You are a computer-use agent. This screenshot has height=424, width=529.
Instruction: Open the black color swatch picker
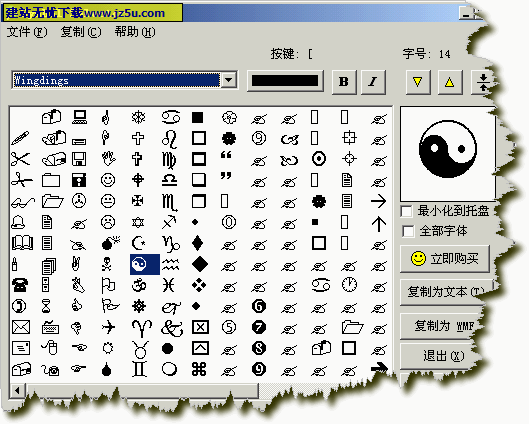(285, 81)
